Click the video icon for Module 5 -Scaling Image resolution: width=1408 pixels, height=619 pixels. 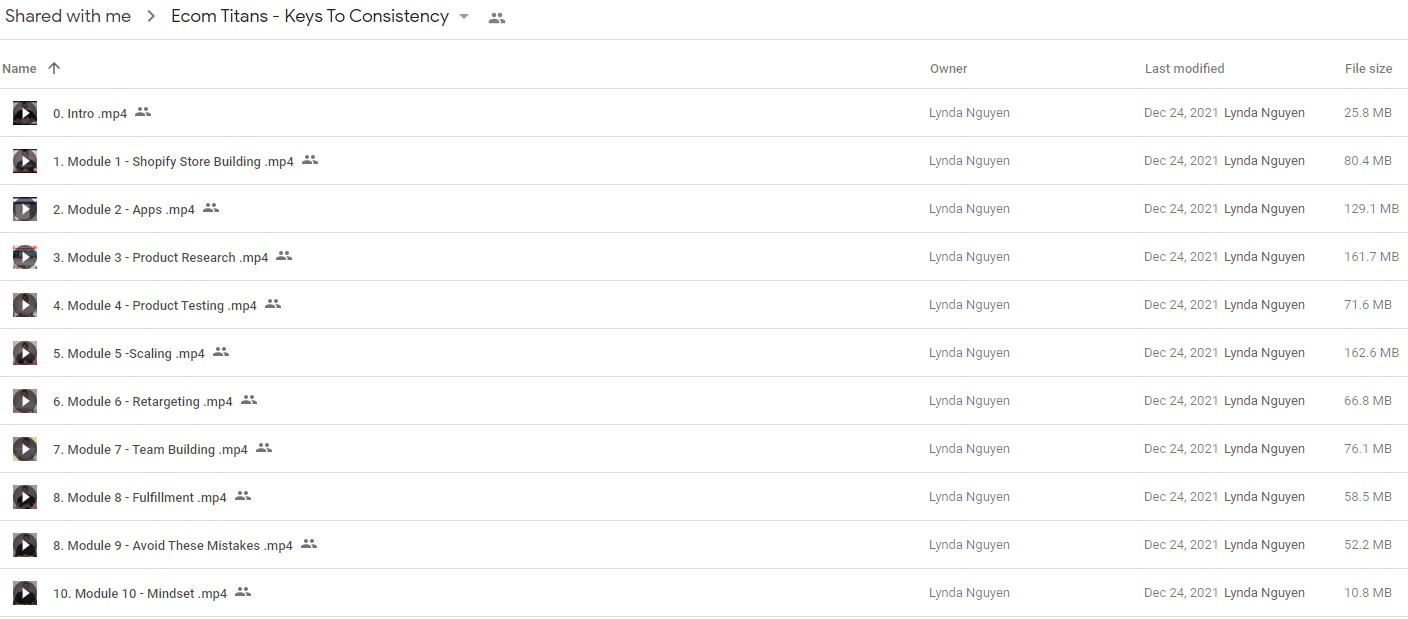(x=25, y=353)
